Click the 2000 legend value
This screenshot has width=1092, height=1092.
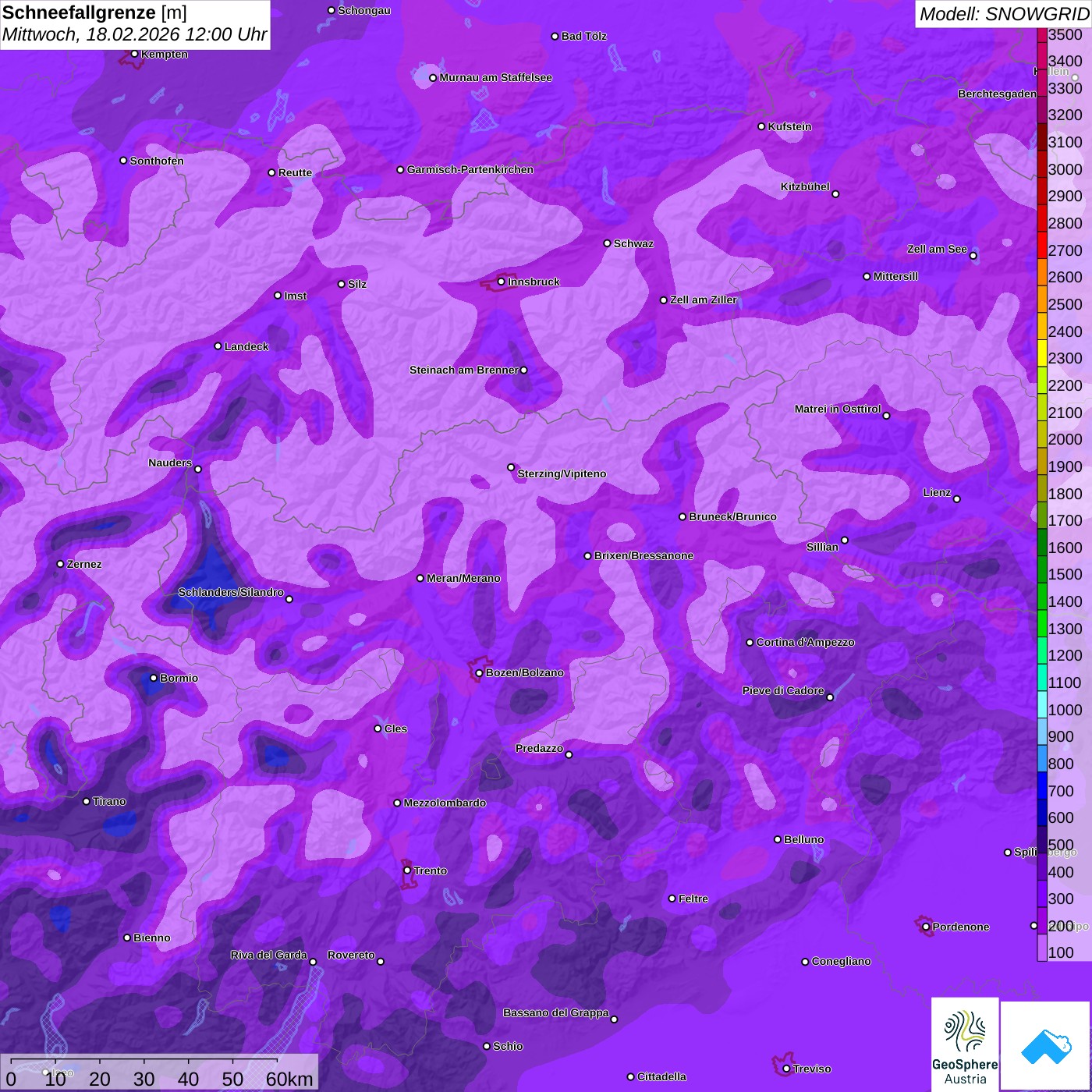coord(1065,440)
